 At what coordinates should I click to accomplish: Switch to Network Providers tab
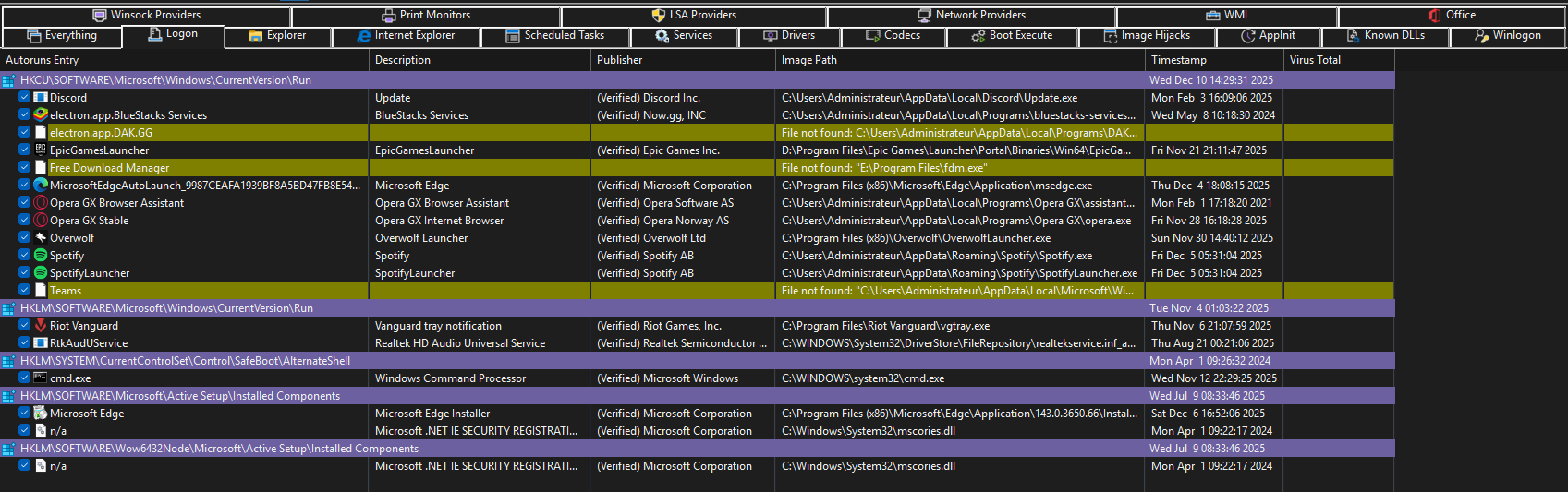972,16
